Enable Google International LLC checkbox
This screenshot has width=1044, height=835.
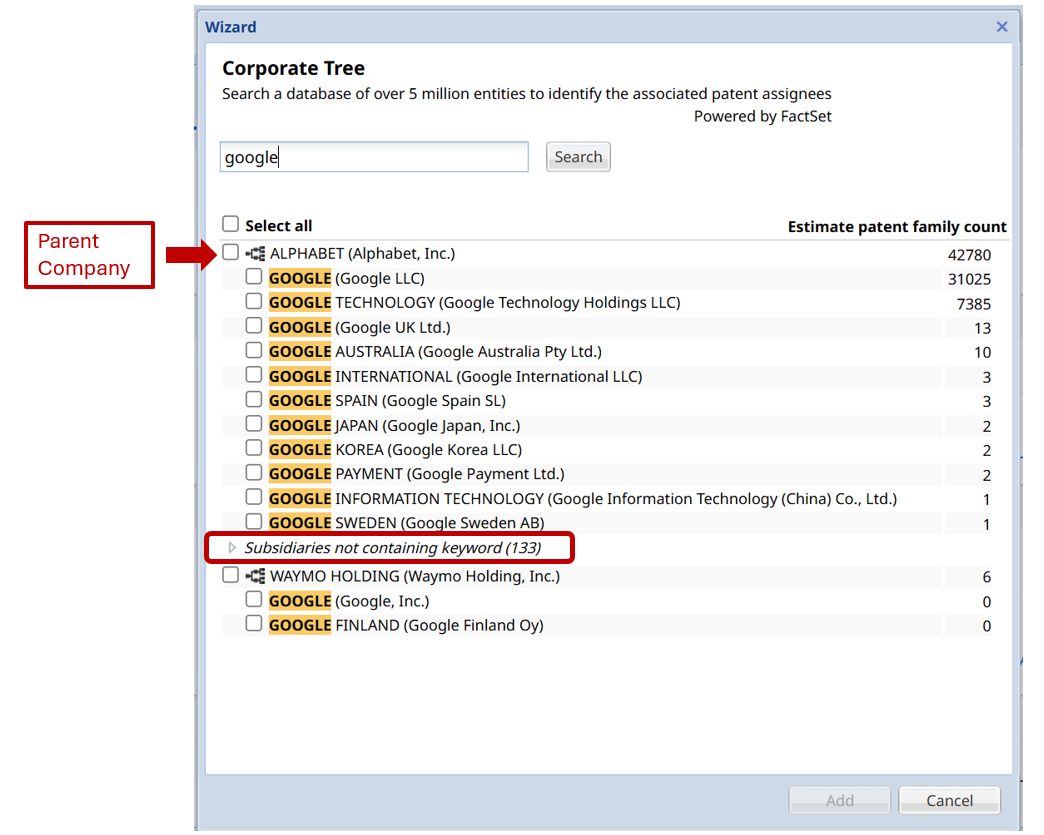(x=254, y=375)
